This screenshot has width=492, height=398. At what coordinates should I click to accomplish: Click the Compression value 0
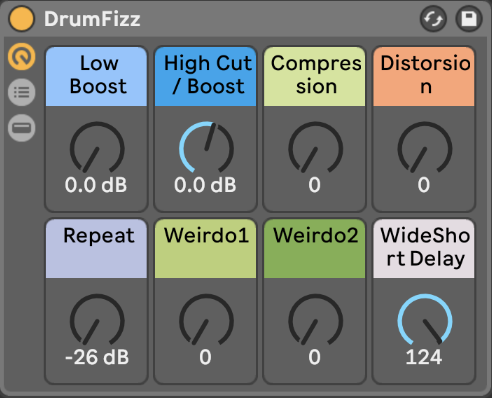coord(314,185)
